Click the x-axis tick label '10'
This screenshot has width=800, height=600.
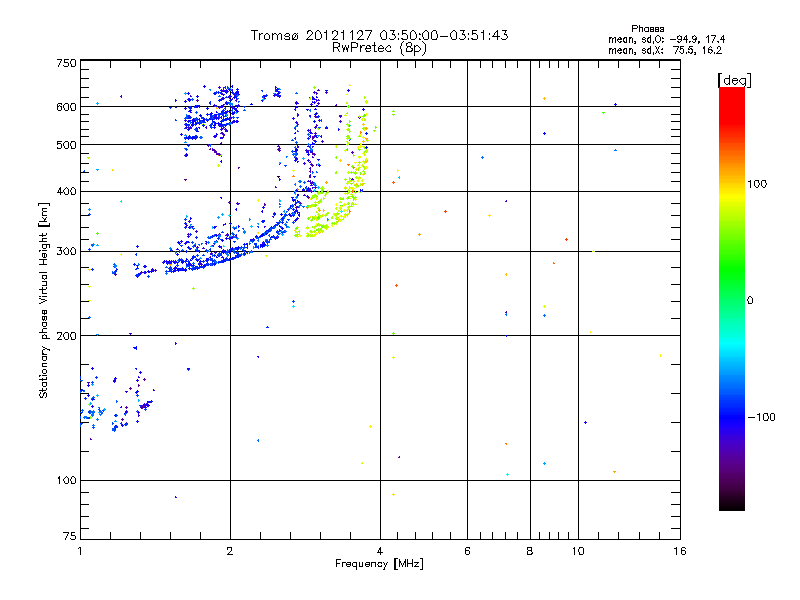(578, 551)
